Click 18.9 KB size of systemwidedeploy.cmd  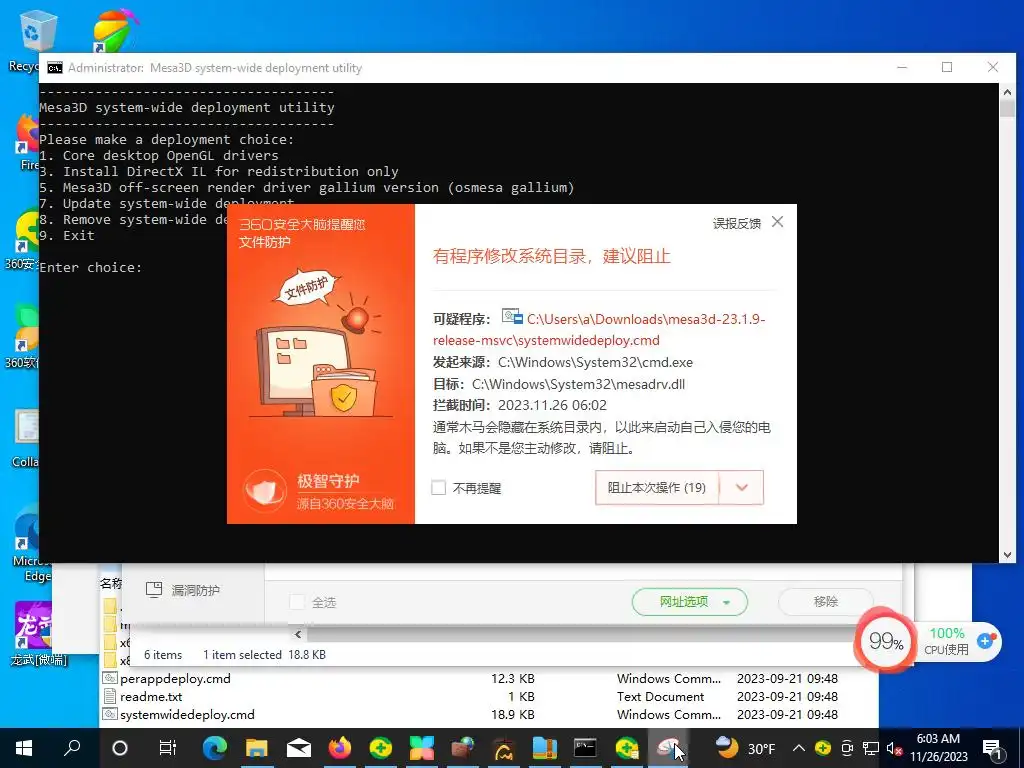pyautogui.click(x=513, y=714)
